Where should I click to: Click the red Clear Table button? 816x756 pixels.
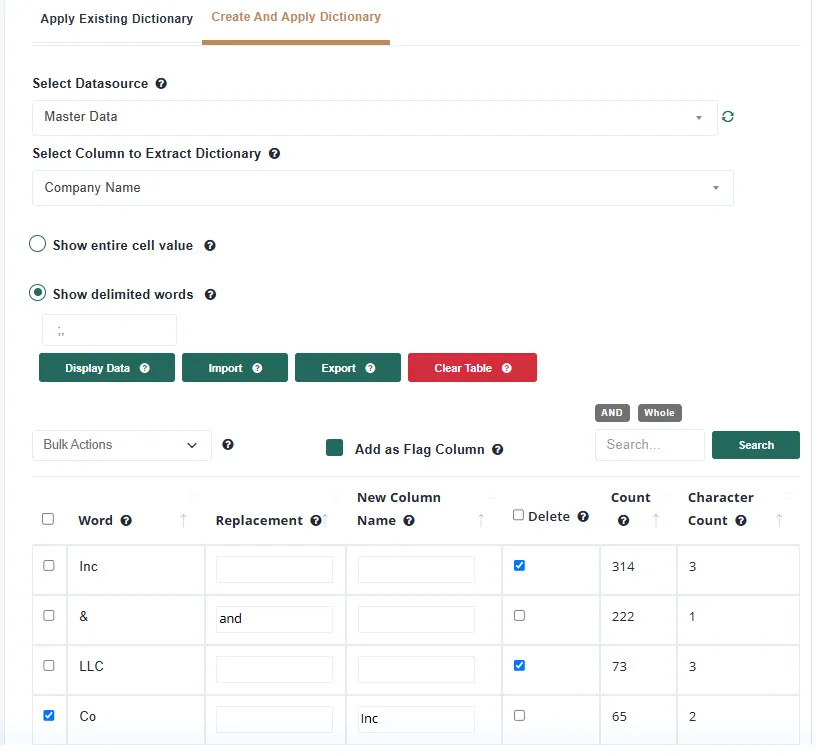click(x=473, y=368)
